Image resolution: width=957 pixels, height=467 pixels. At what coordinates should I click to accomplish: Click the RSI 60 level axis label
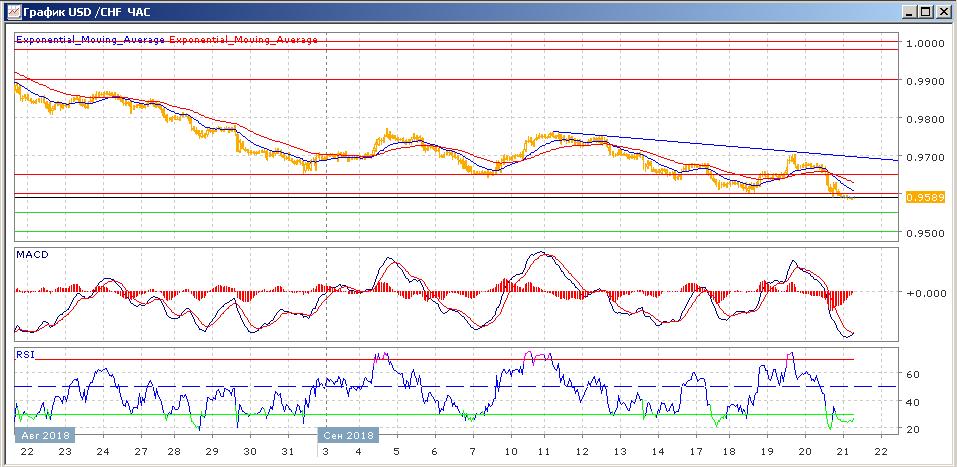pos(913,374)
